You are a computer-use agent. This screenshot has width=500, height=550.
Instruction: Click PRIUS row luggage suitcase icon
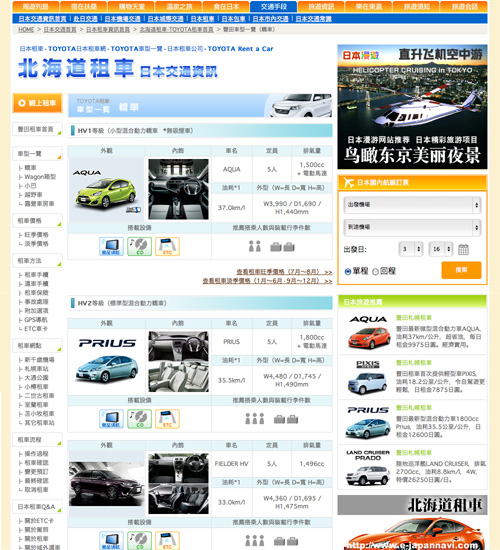286,419
